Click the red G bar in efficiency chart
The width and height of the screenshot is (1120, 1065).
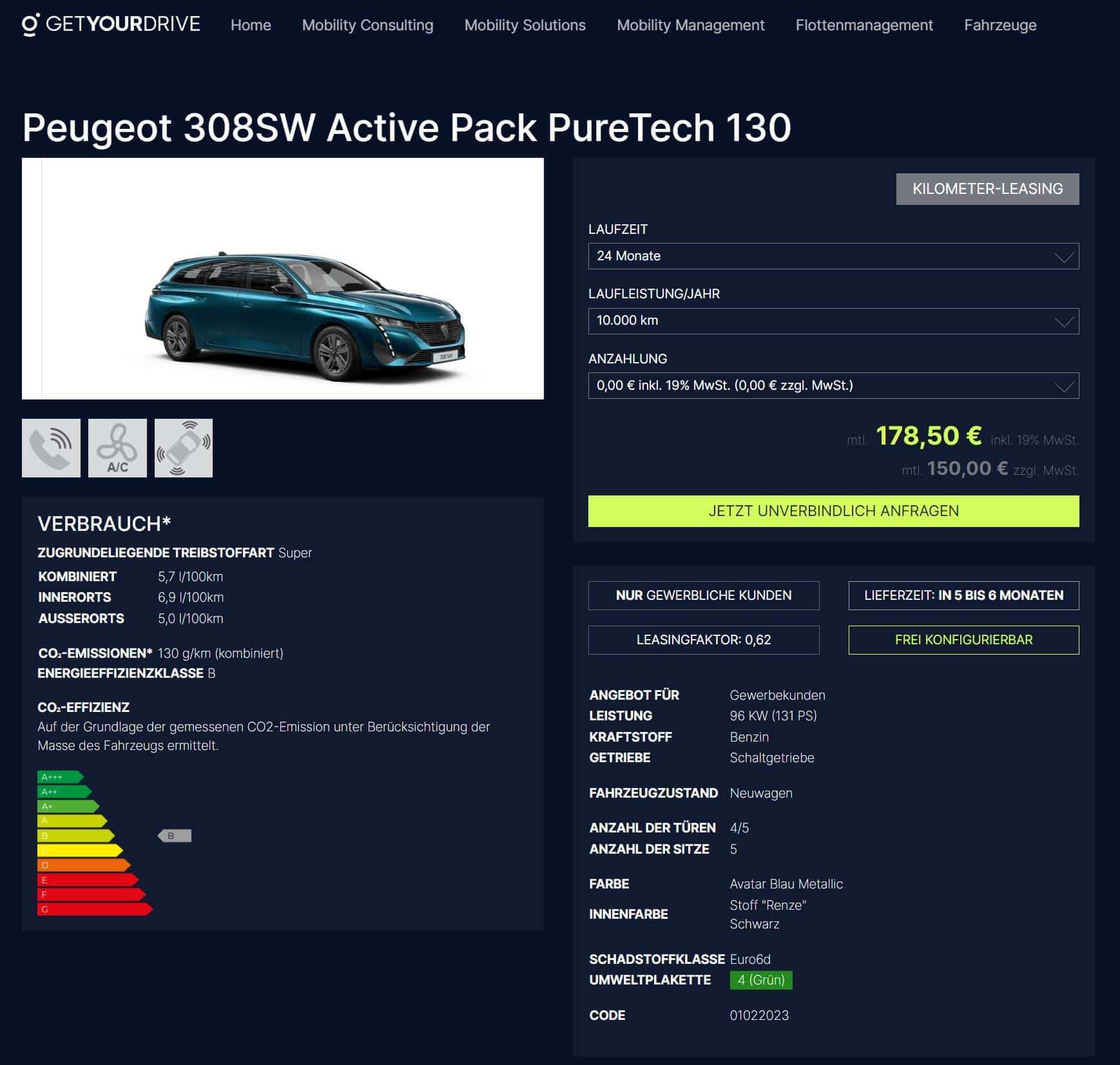coord(95,909)
